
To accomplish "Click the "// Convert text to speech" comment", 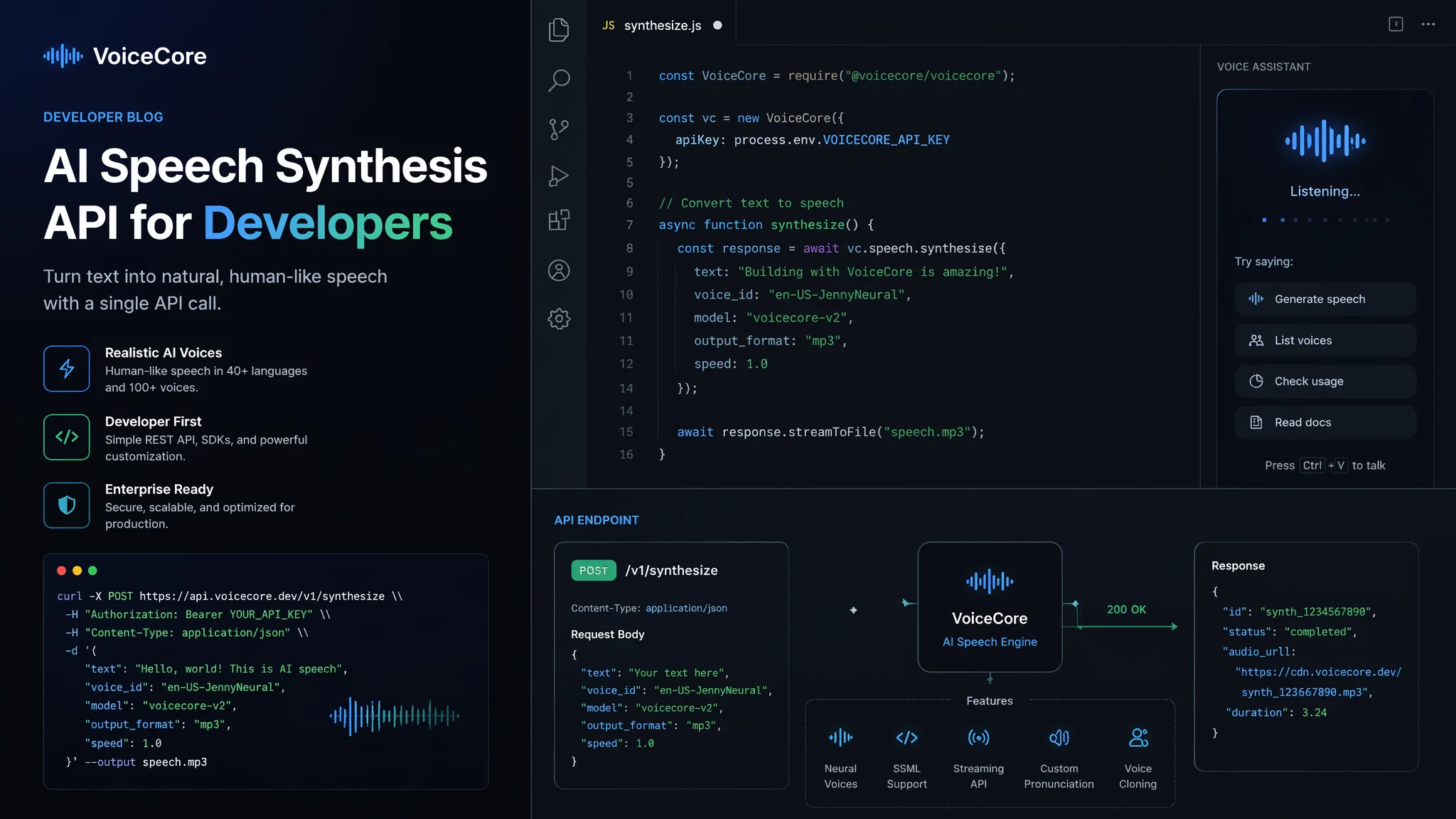I will click(751, 203).
